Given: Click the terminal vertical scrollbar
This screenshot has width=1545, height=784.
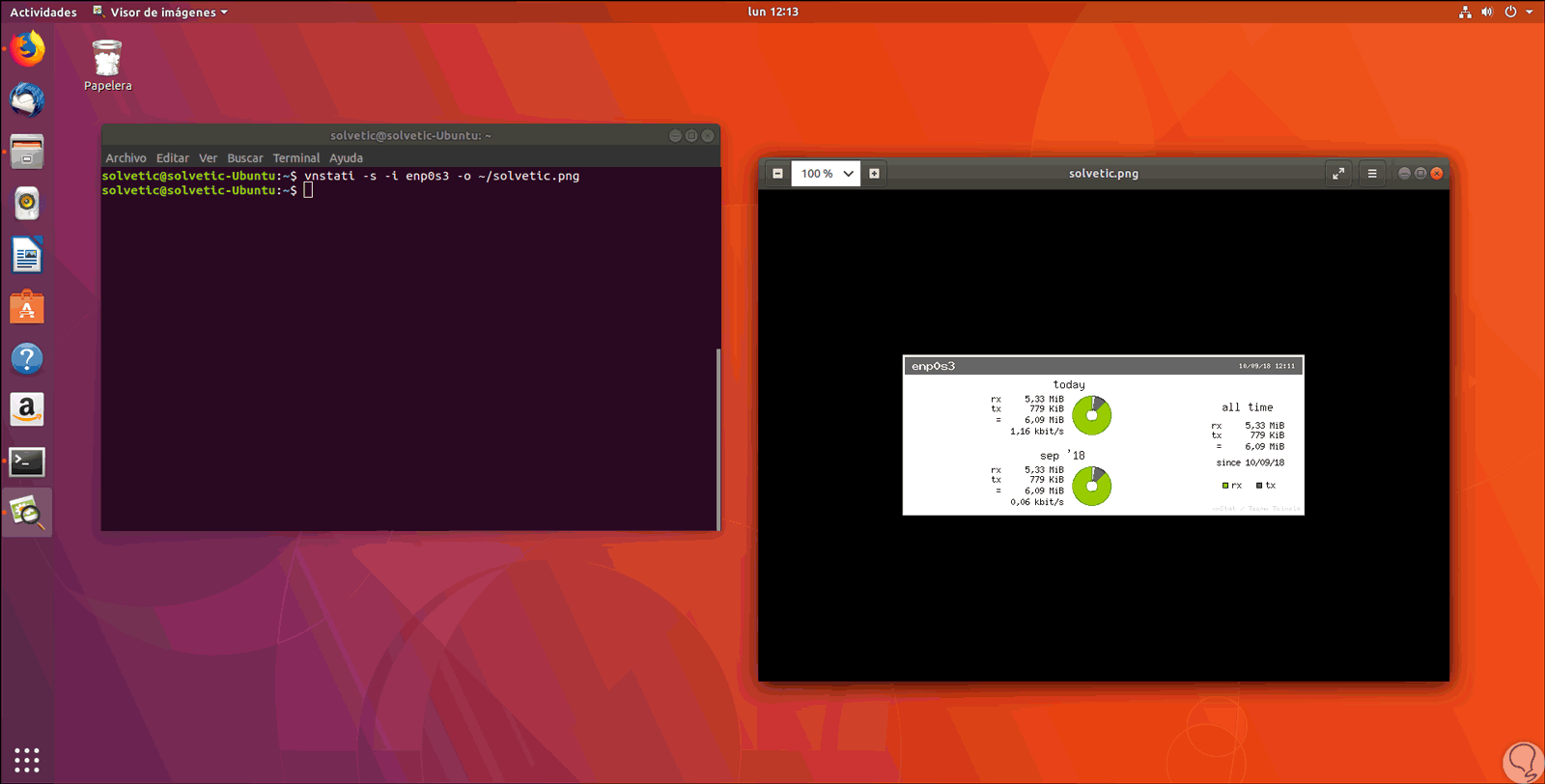Looking at the screenshot, I should click(717, 439).
